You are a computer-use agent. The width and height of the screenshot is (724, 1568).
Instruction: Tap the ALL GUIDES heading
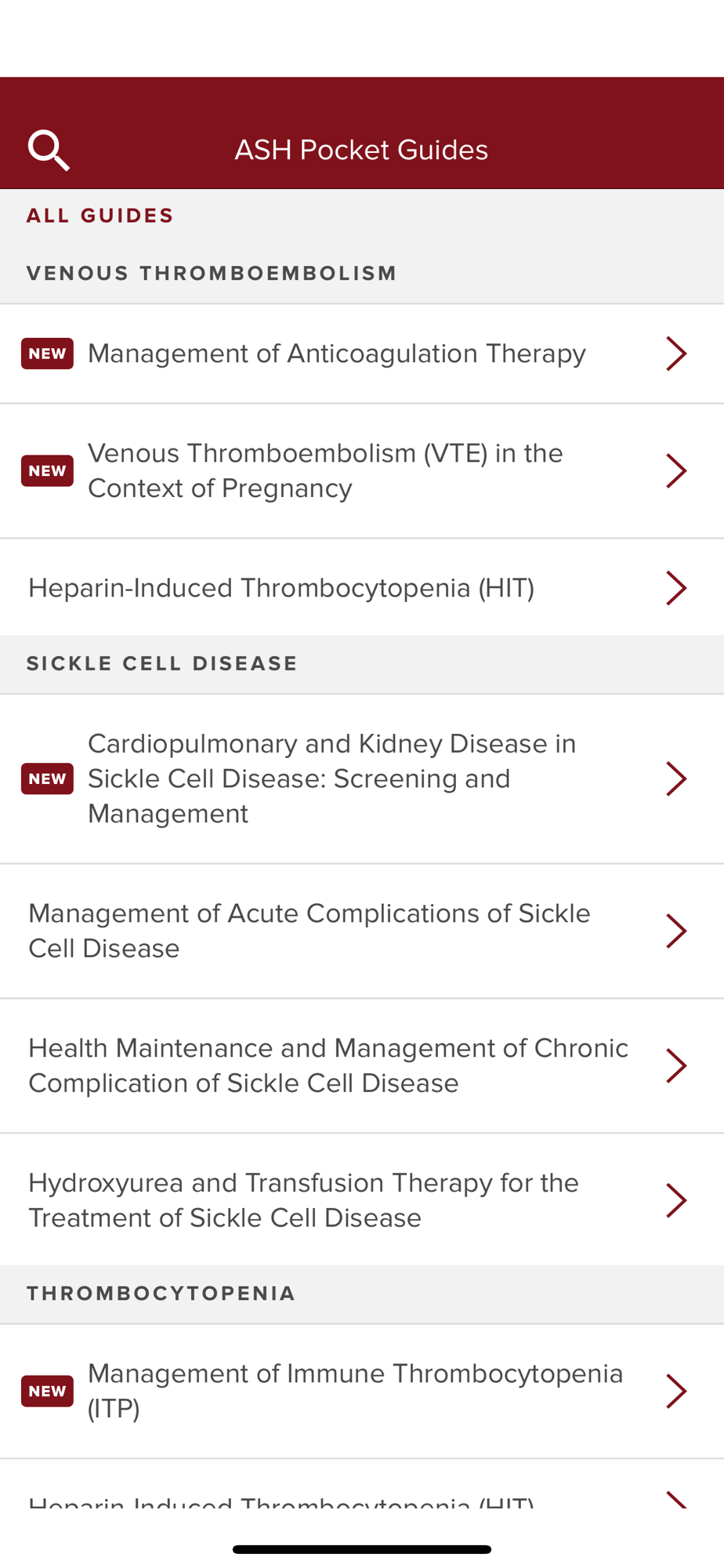point(100,216)
